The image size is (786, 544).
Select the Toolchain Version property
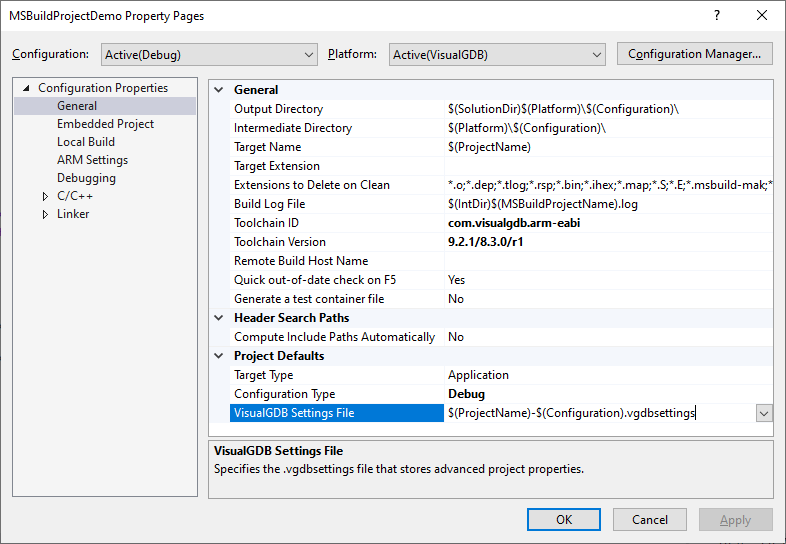337,242
